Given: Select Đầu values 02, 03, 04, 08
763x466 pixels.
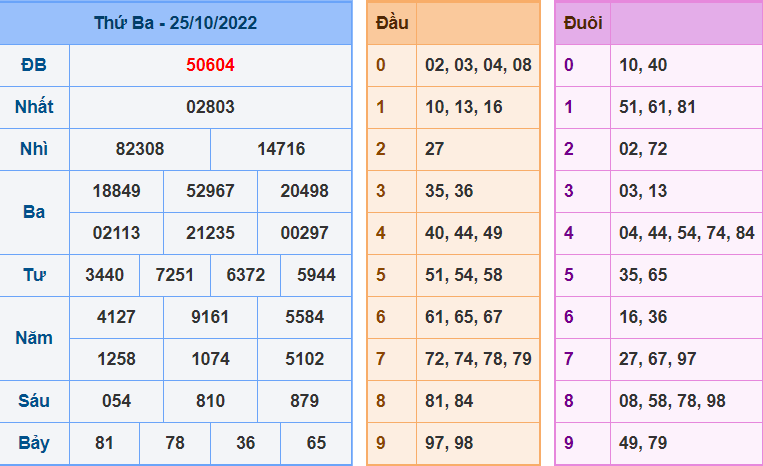Looking at the screenshot, I should (x=478, y=65).
